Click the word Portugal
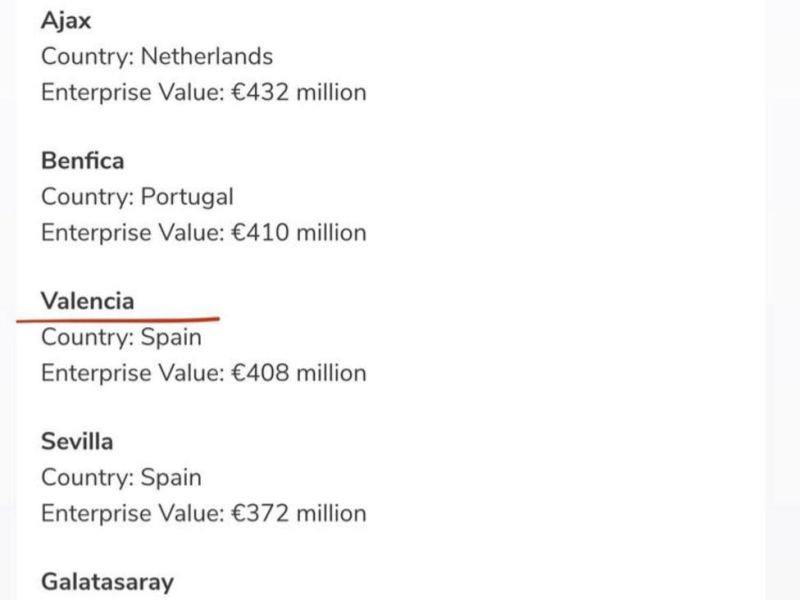800x600 pixels. [187, 197]
